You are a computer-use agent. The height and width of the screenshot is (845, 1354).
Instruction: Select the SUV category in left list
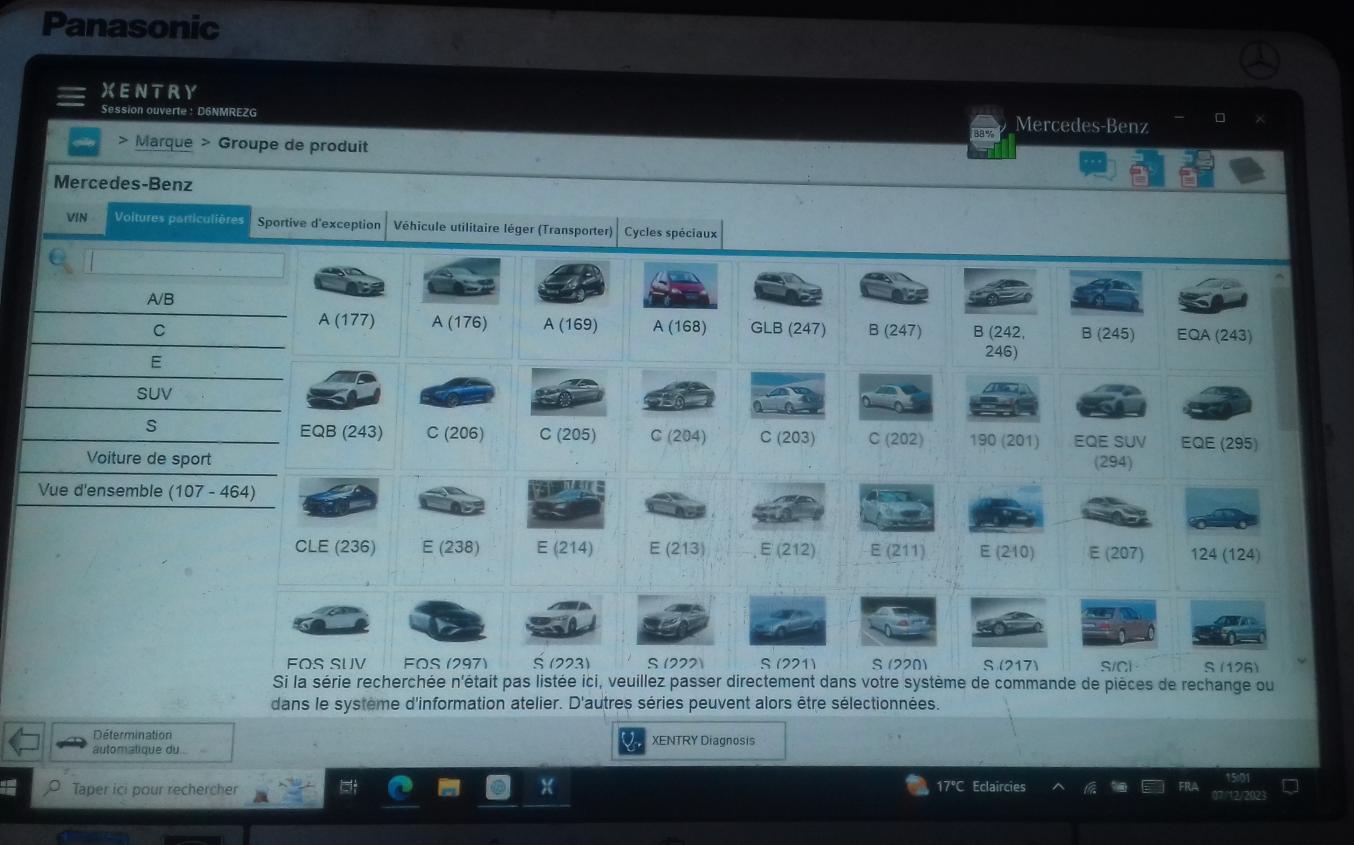tap(154, 394)
